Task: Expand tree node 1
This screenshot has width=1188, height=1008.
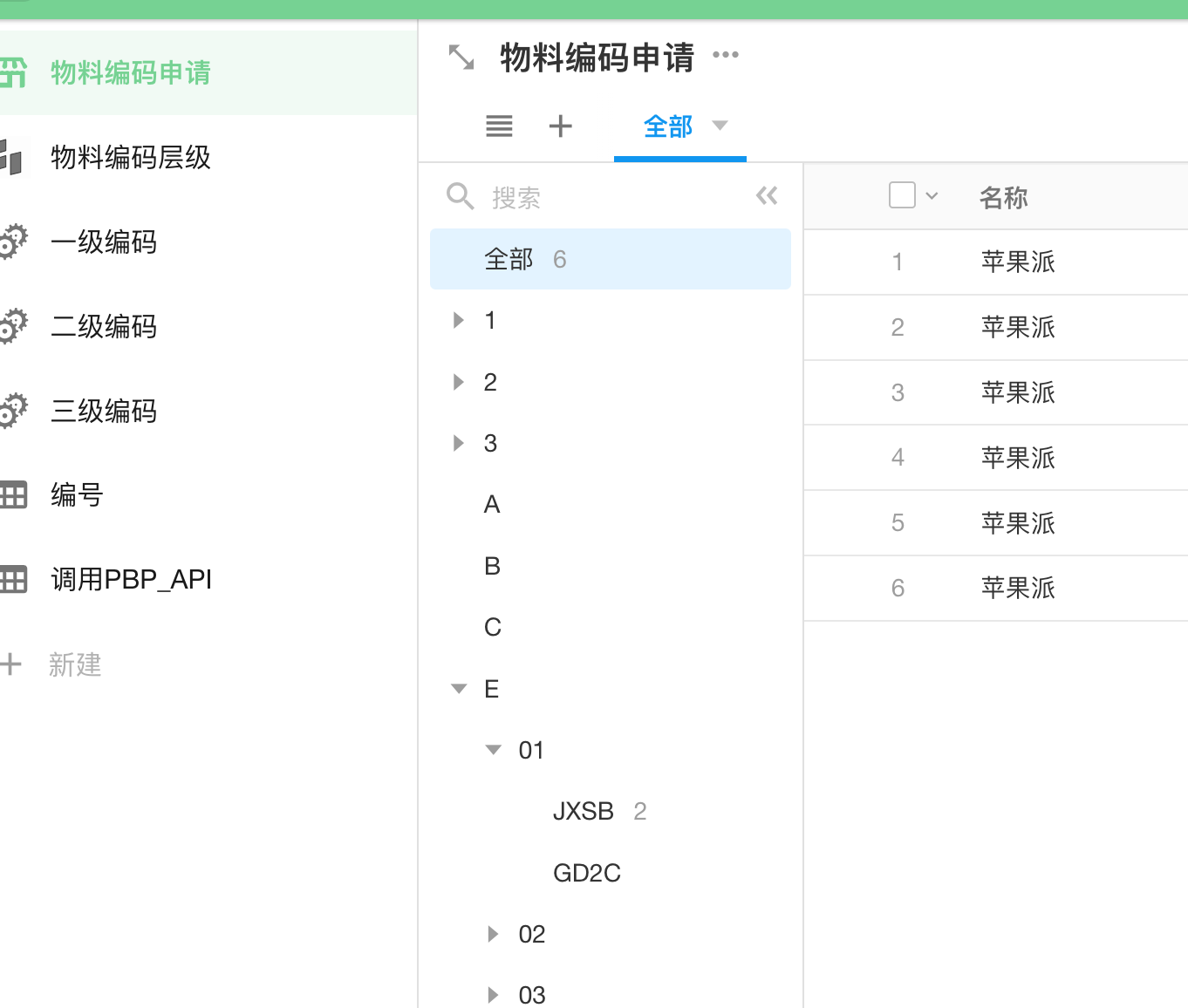Action: coord(459,320)
